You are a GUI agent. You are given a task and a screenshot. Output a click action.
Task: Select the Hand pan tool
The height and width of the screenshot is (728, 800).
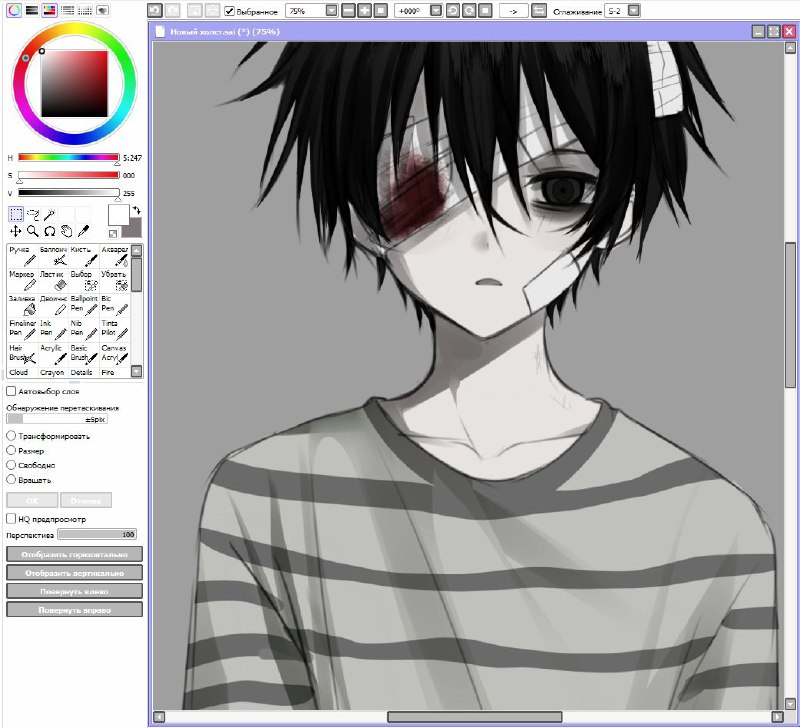65,231
